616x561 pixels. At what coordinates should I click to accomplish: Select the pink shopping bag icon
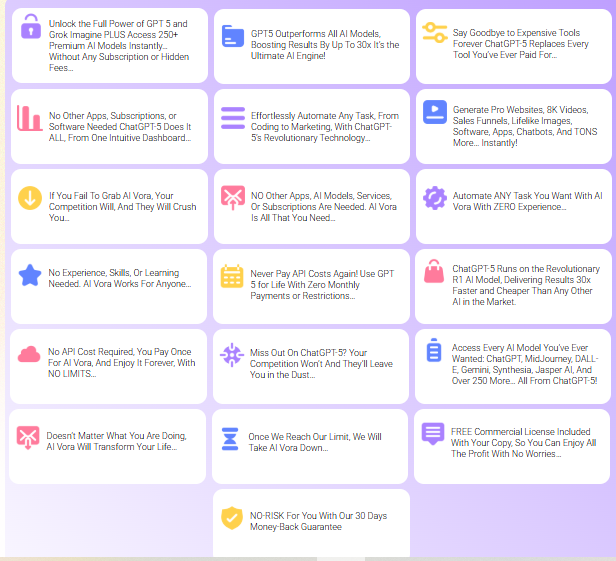tap(434, 271)
